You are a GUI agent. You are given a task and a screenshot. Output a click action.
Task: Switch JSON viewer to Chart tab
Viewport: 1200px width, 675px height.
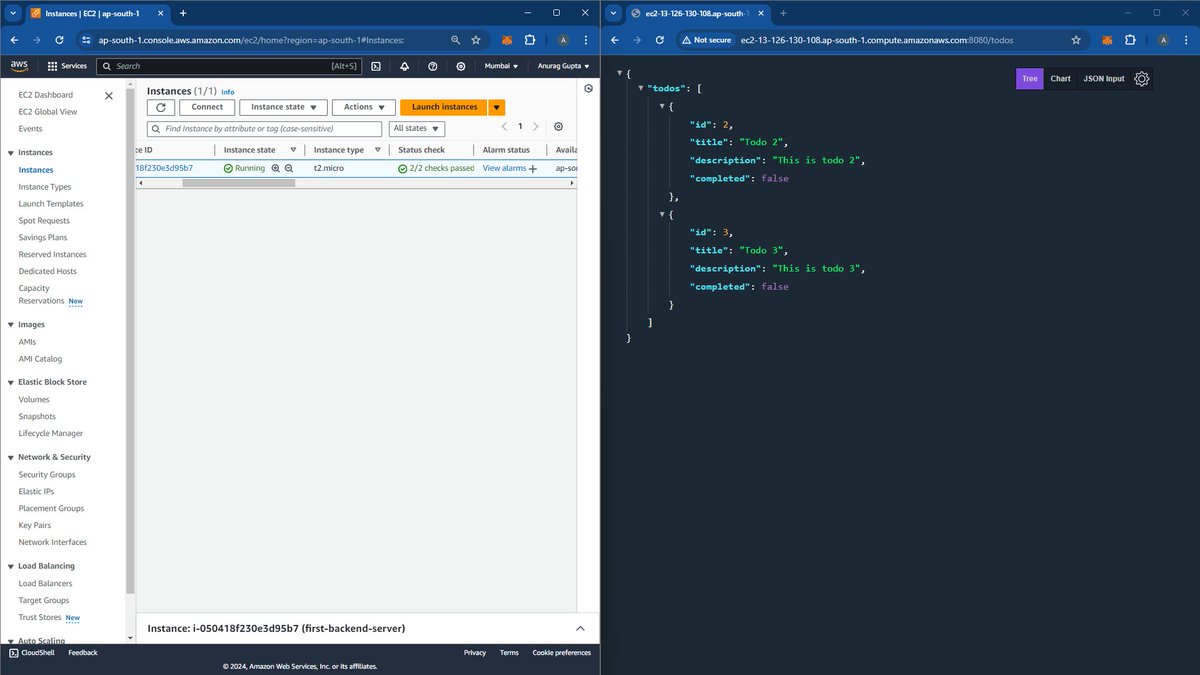click(x=1060, y=79)
